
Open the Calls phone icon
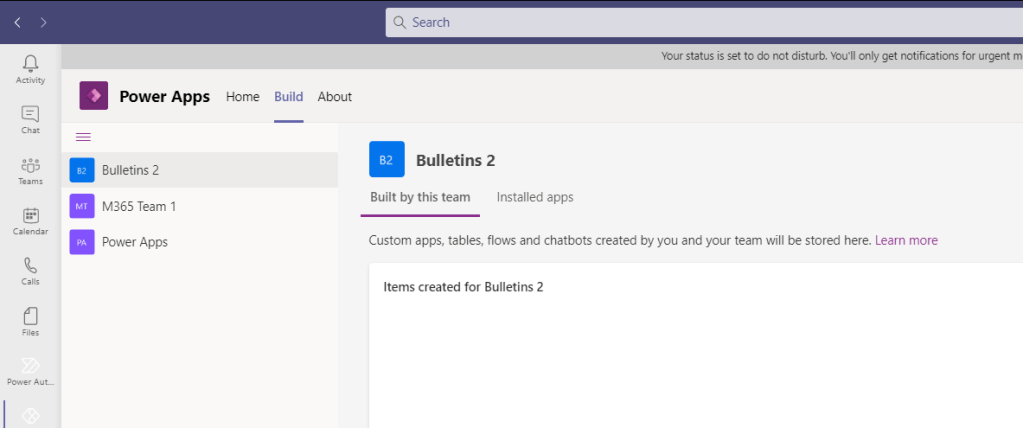tap(30, 270)
